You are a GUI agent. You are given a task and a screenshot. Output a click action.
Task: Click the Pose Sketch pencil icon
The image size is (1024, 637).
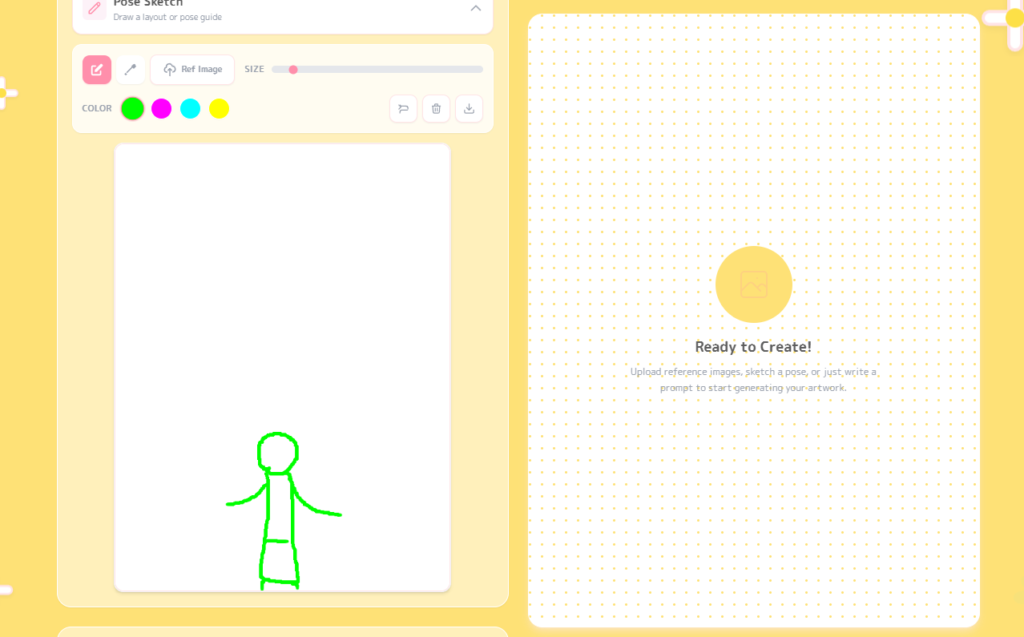(94, 8)
